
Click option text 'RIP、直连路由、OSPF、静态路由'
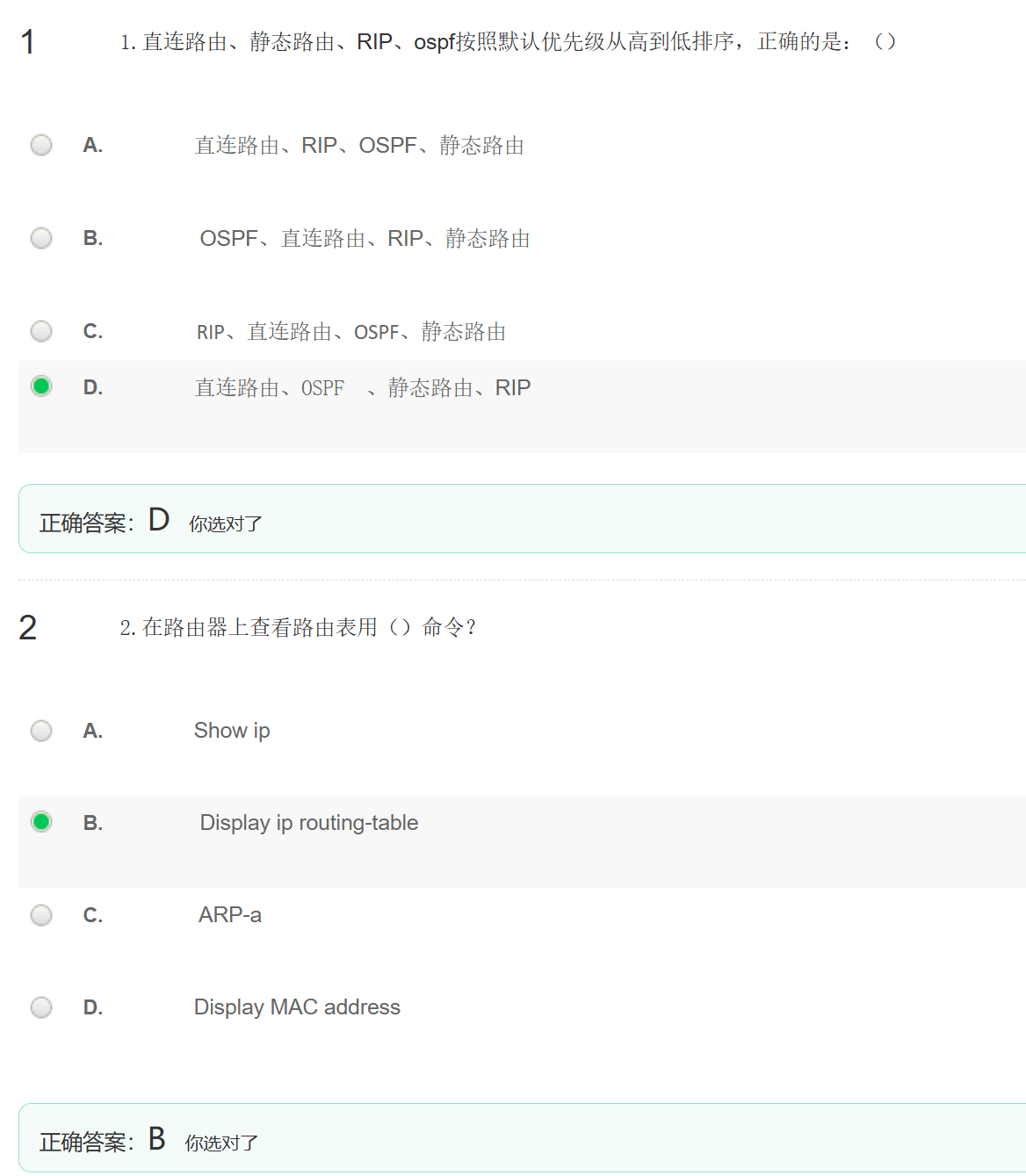click(x=350, y=332)
